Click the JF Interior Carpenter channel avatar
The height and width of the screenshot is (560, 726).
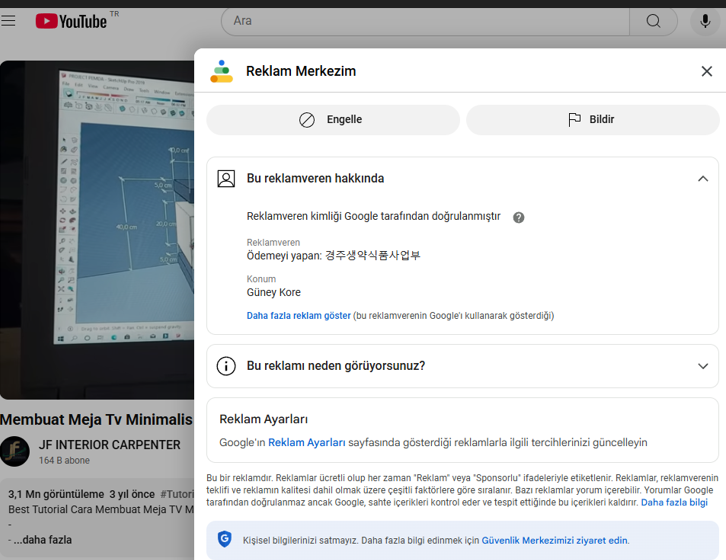(x=15, y=451)
